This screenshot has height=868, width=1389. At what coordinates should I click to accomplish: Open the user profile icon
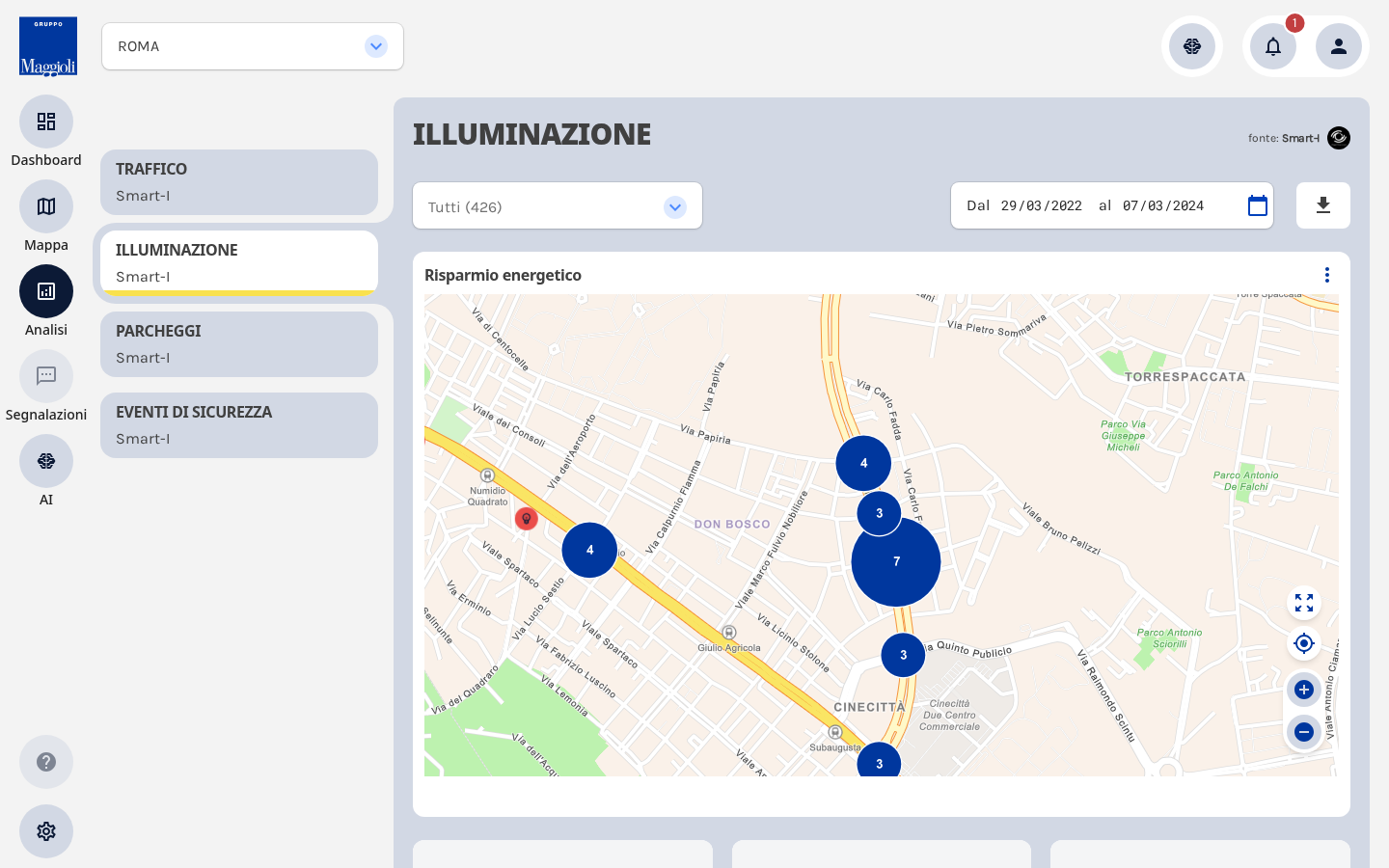click(1339, 46)
